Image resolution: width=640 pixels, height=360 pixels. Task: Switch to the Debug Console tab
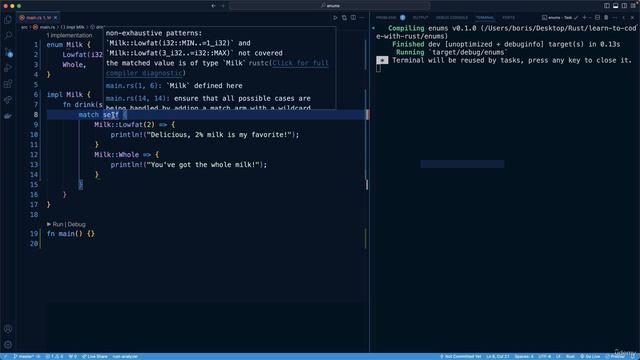pyautogui.click(x=451, y=18)
